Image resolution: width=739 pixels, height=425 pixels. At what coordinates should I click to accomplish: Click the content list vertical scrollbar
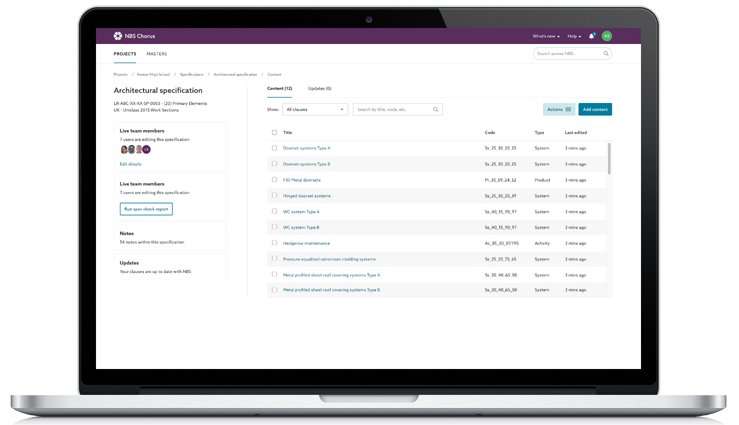coord(609,159)
